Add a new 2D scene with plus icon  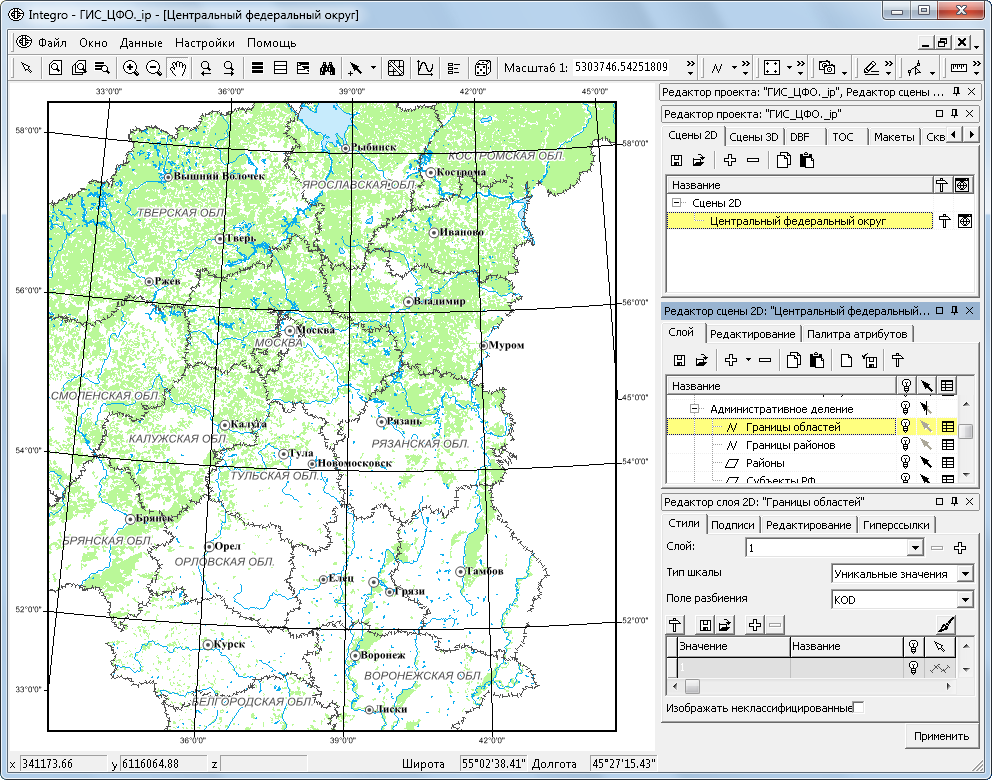coord(729,161)
